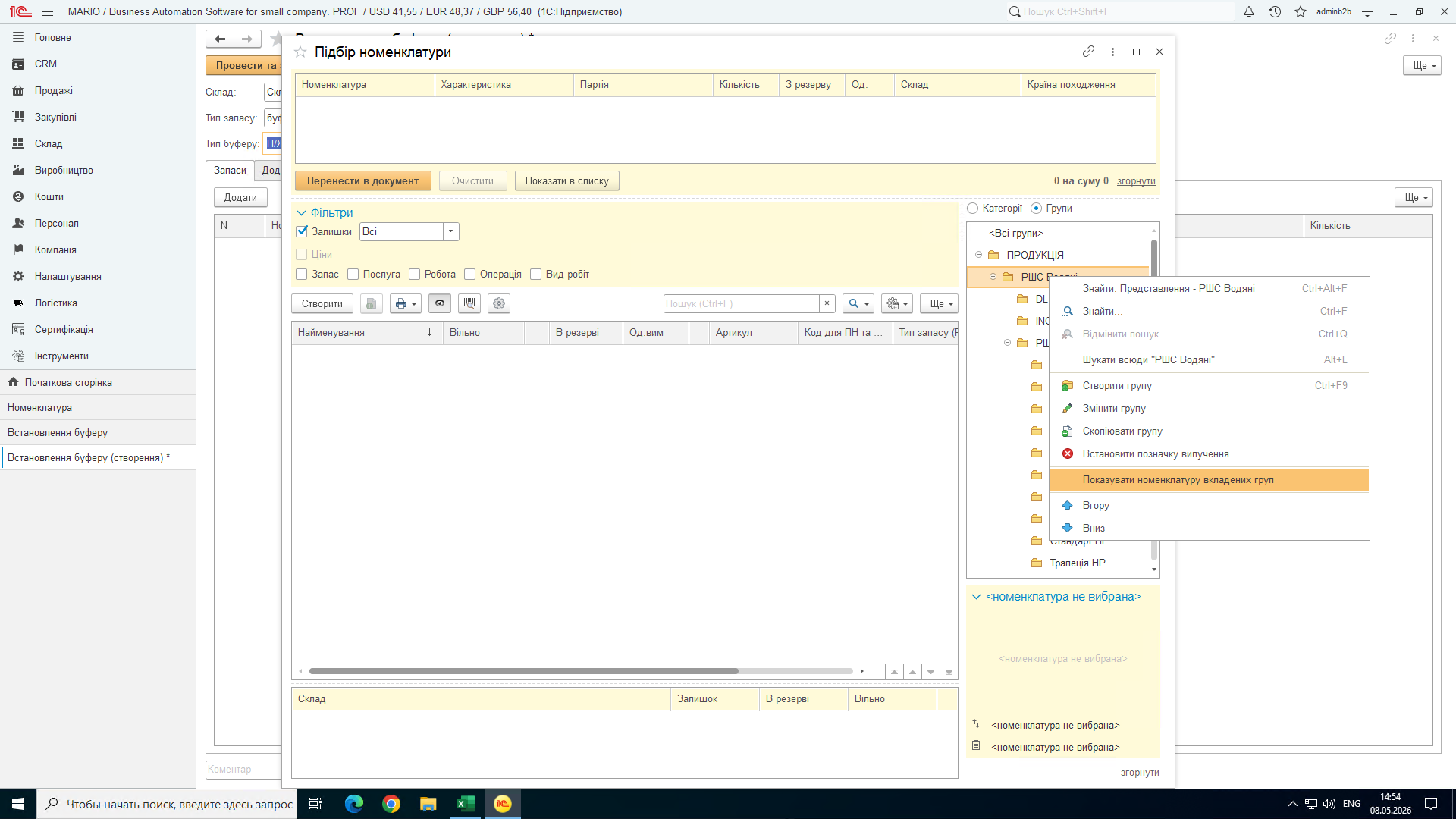The image size is (1456, 819).
Task: Open the Залишки dropdown showing Всі
Action: [451, 232]
